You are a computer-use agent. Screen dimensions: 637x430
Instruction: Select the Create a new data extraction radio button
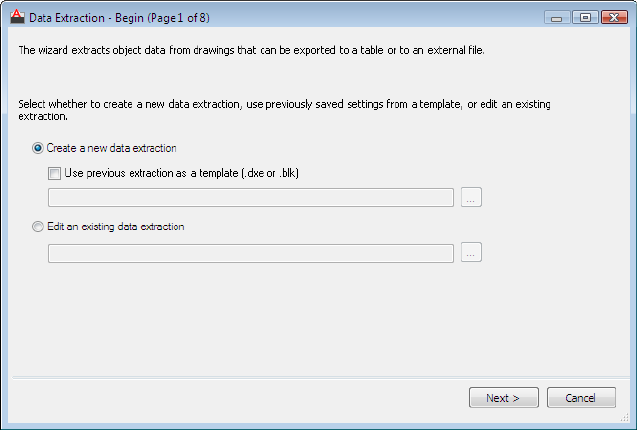click(x=38, y=148)
